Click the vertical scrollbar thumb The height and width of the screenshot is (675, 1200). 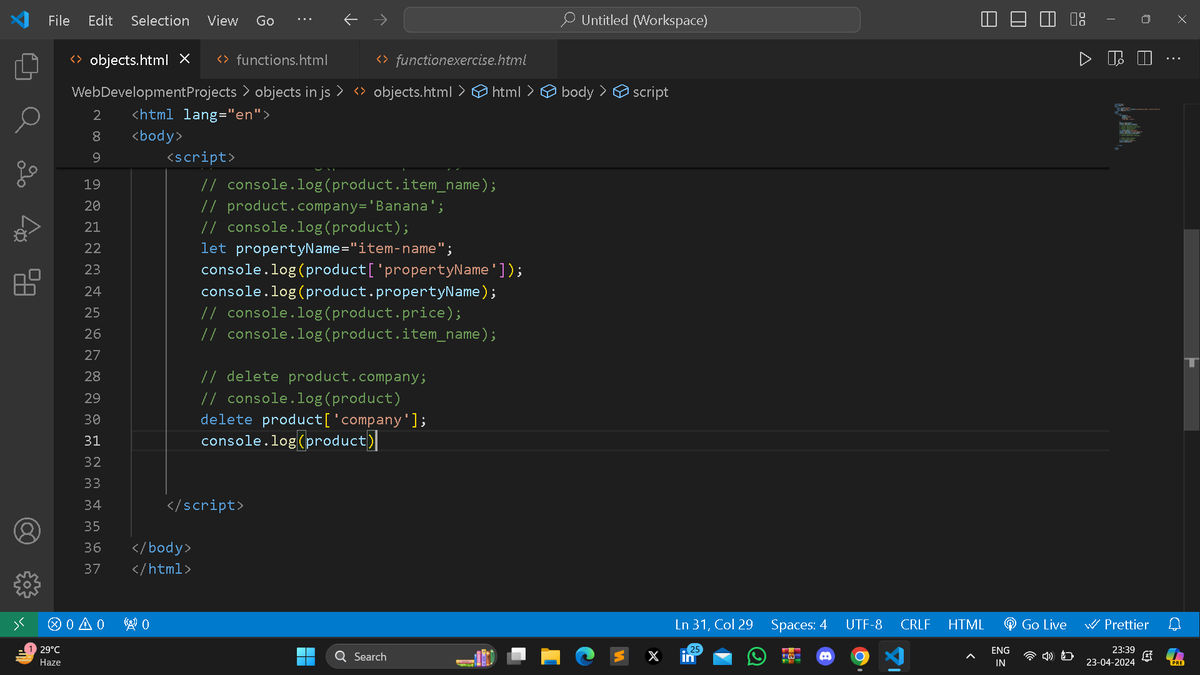[x=1191, y=330]
